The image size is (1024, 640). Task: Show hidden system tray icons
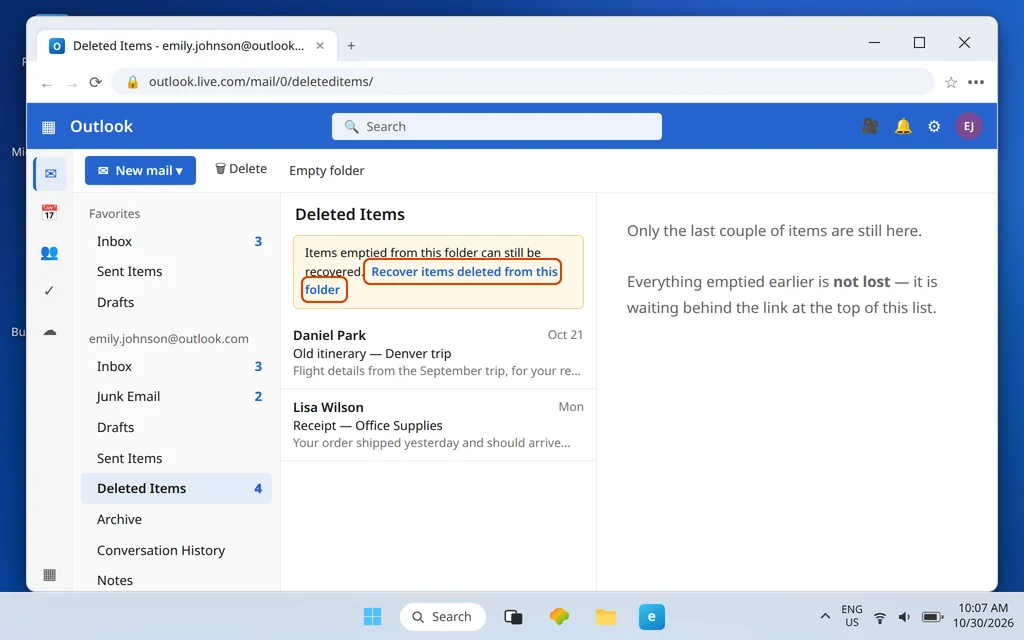[x=825, y=616]
